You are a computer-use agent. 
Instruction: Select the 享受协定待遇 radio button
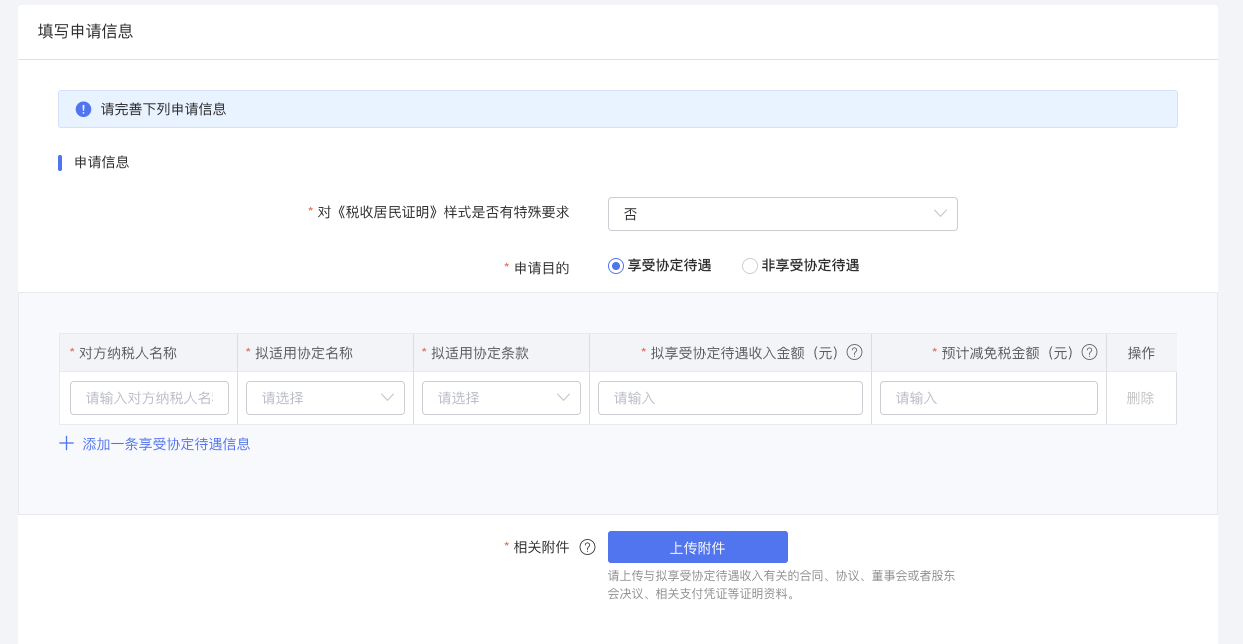tap(616, 266)
